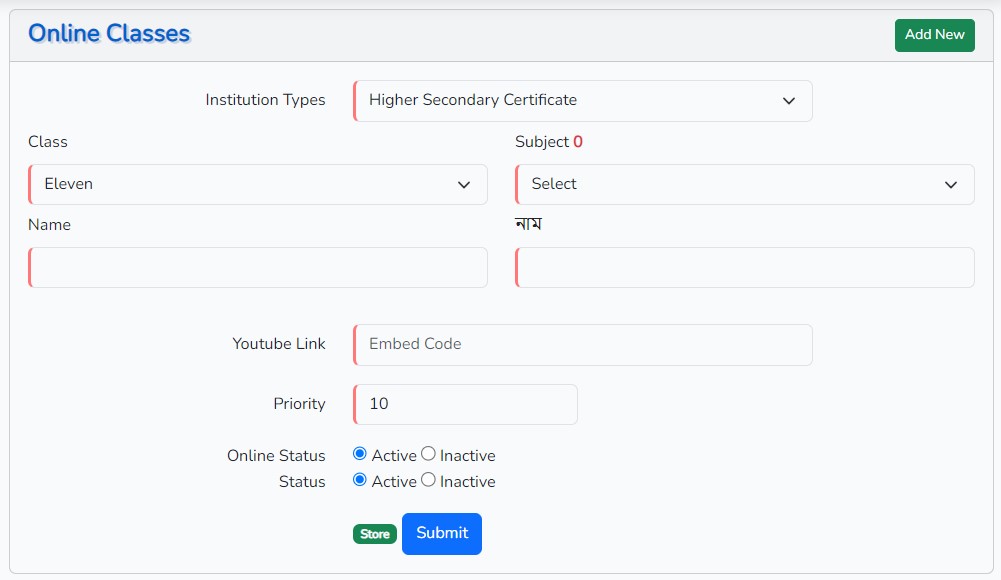Click the Priority label text
Screen dimensions: 1001x580
point(299,404)
